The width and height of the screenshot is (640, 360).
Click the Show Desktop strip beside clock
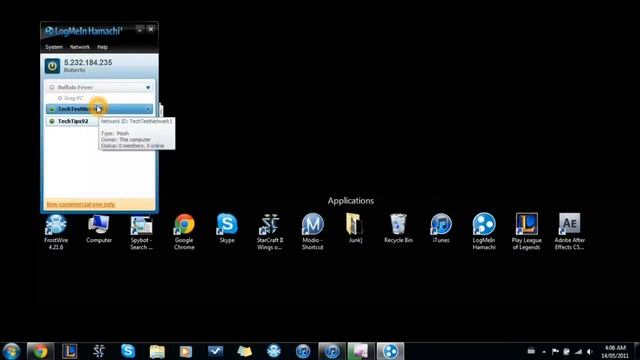pos(637,351)
